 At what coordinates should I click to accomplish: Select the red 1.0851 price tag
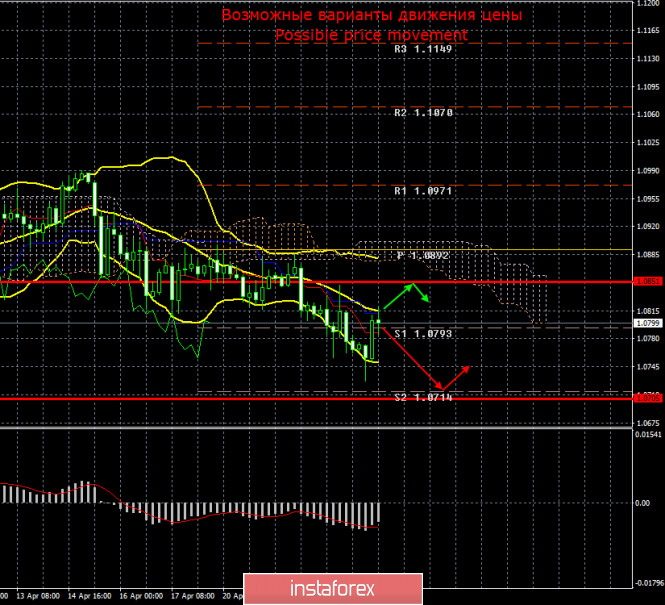point(648,282)
